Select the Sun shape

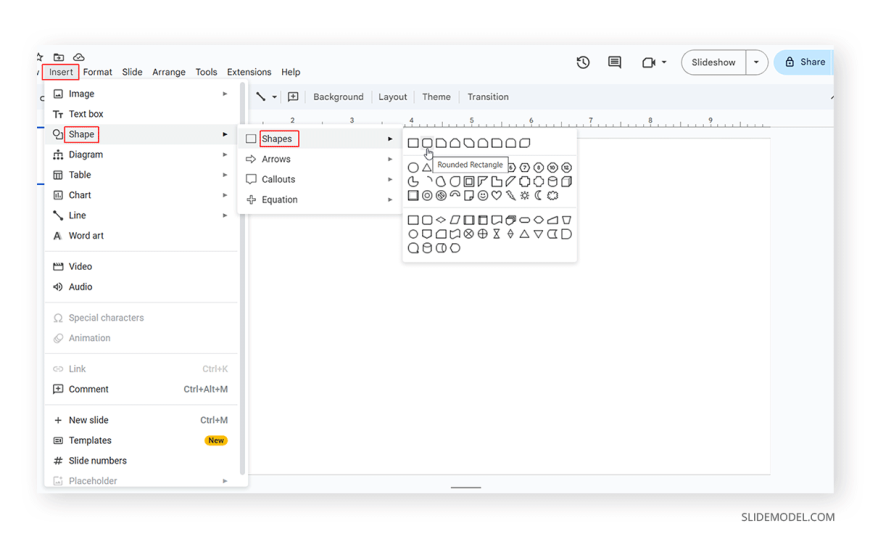tap(524, 195)
